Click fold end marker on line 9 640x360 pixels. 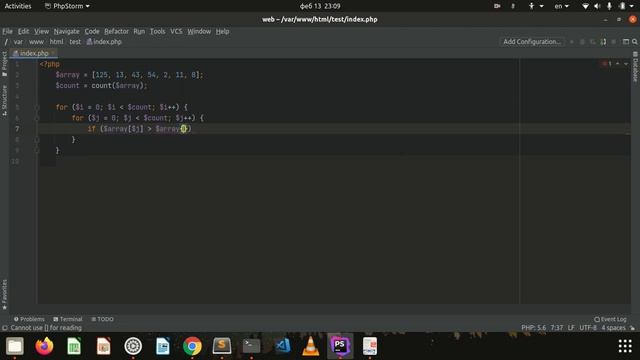36,151
